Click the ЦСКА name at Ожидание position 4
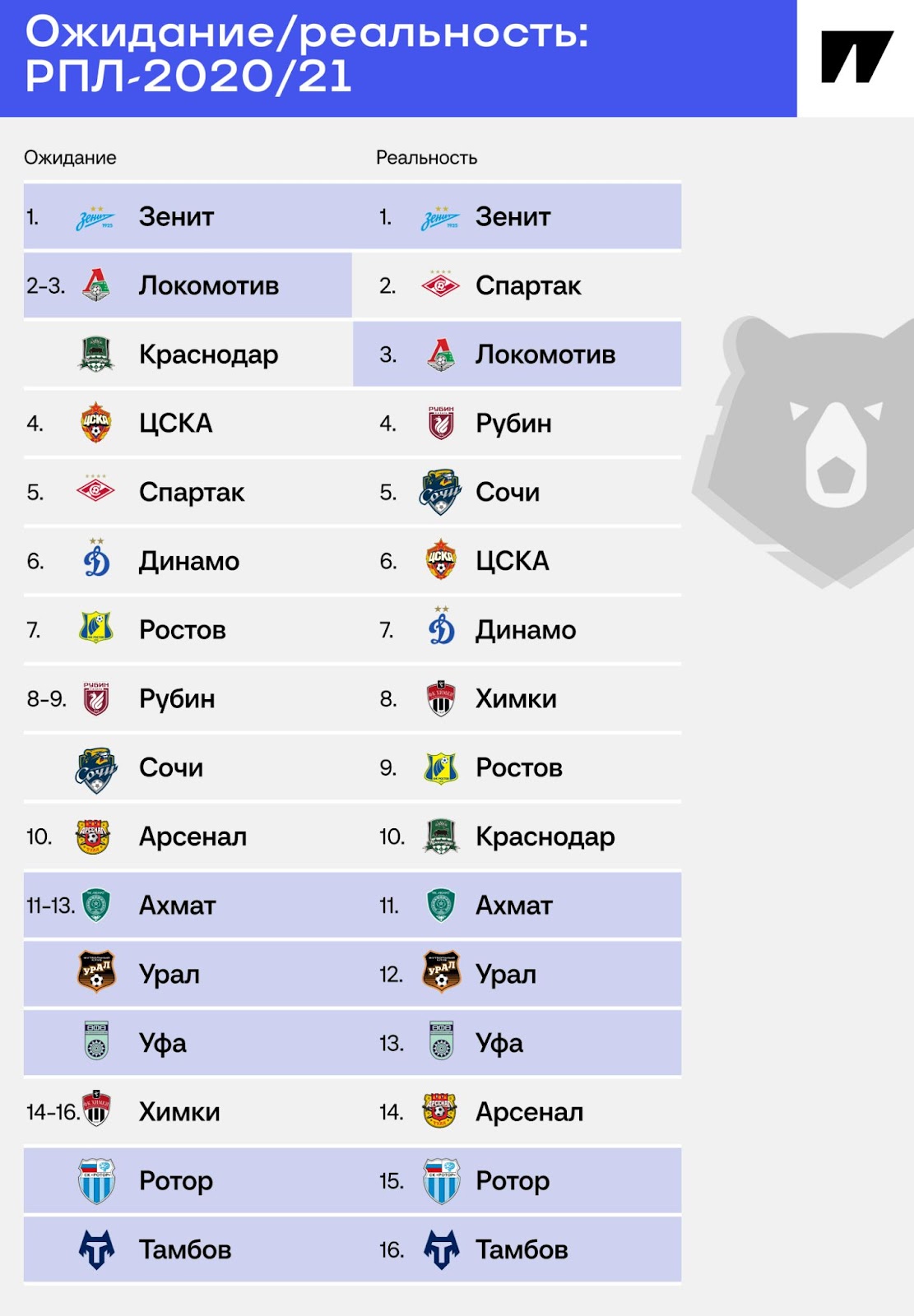This screenshot has height=1316, width=914. click(176, 423)
